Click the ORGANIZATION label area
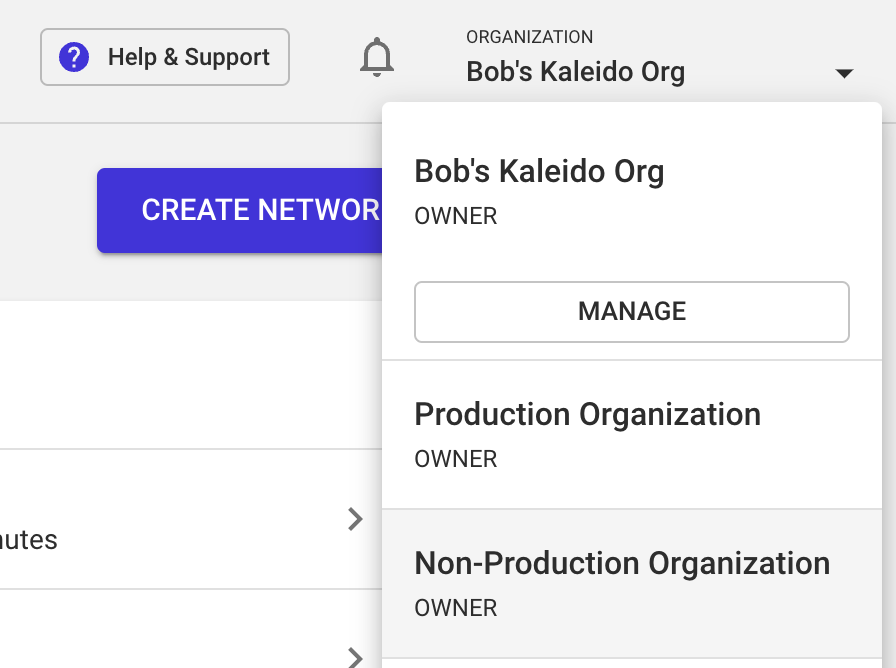 (x=529, y=36)
